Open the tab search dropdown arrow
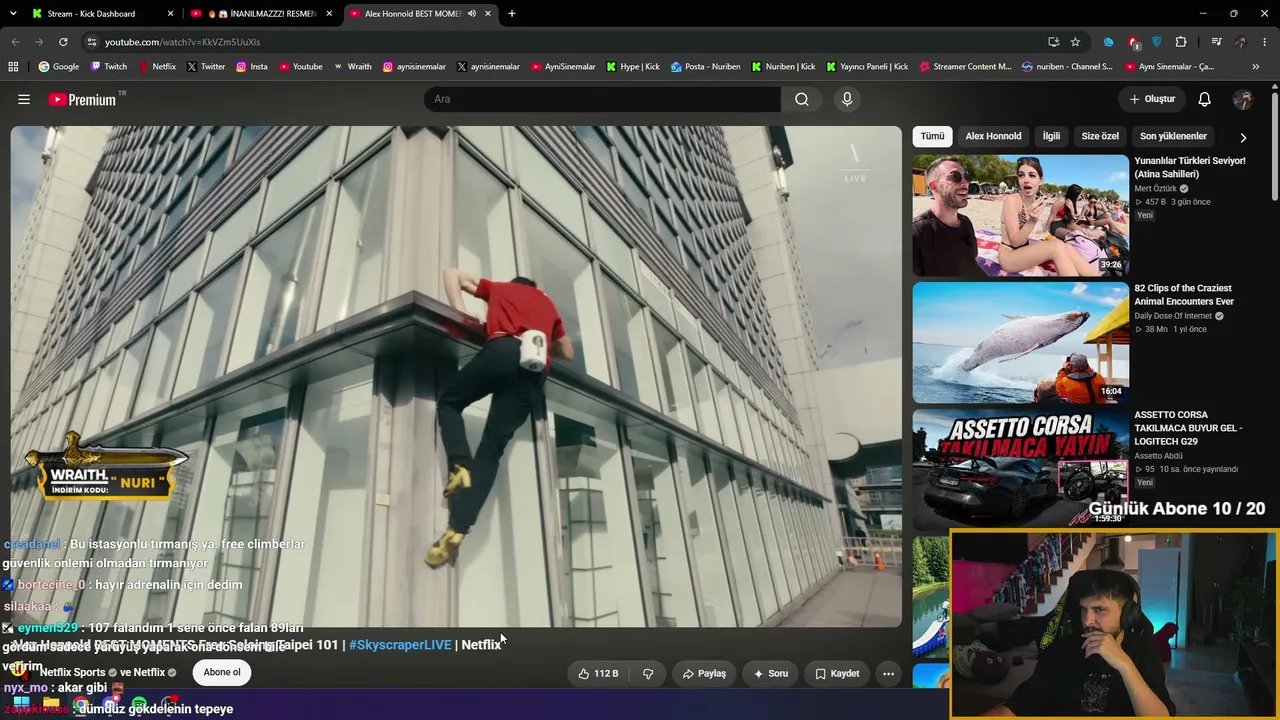This screenshot has height=720, width=1280. [x=14, y=14]
